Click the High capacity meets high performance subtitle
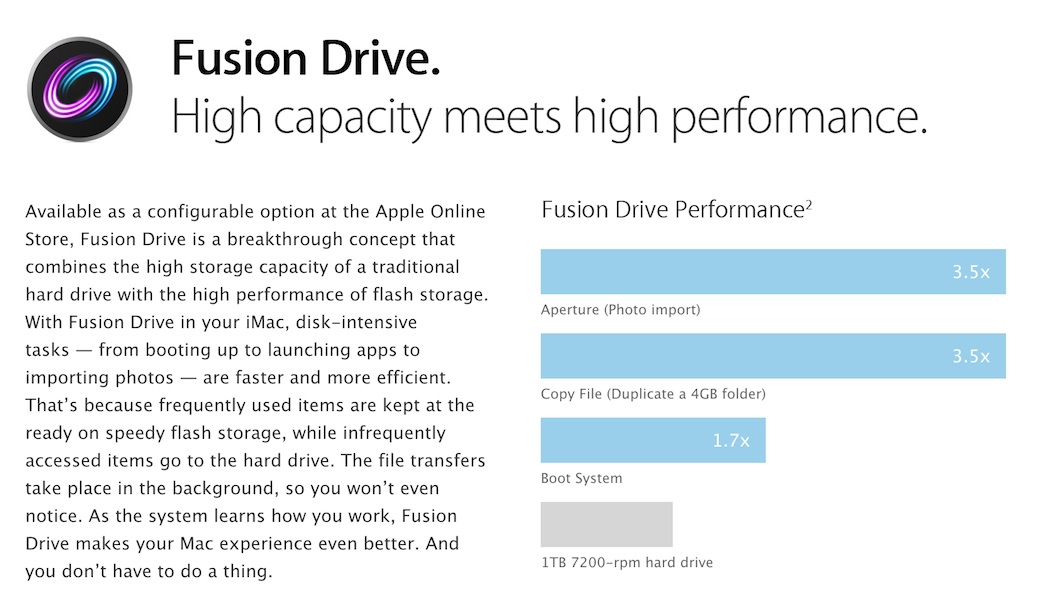The height and width of the screenshot is (605, 1040). pos(549,117)
